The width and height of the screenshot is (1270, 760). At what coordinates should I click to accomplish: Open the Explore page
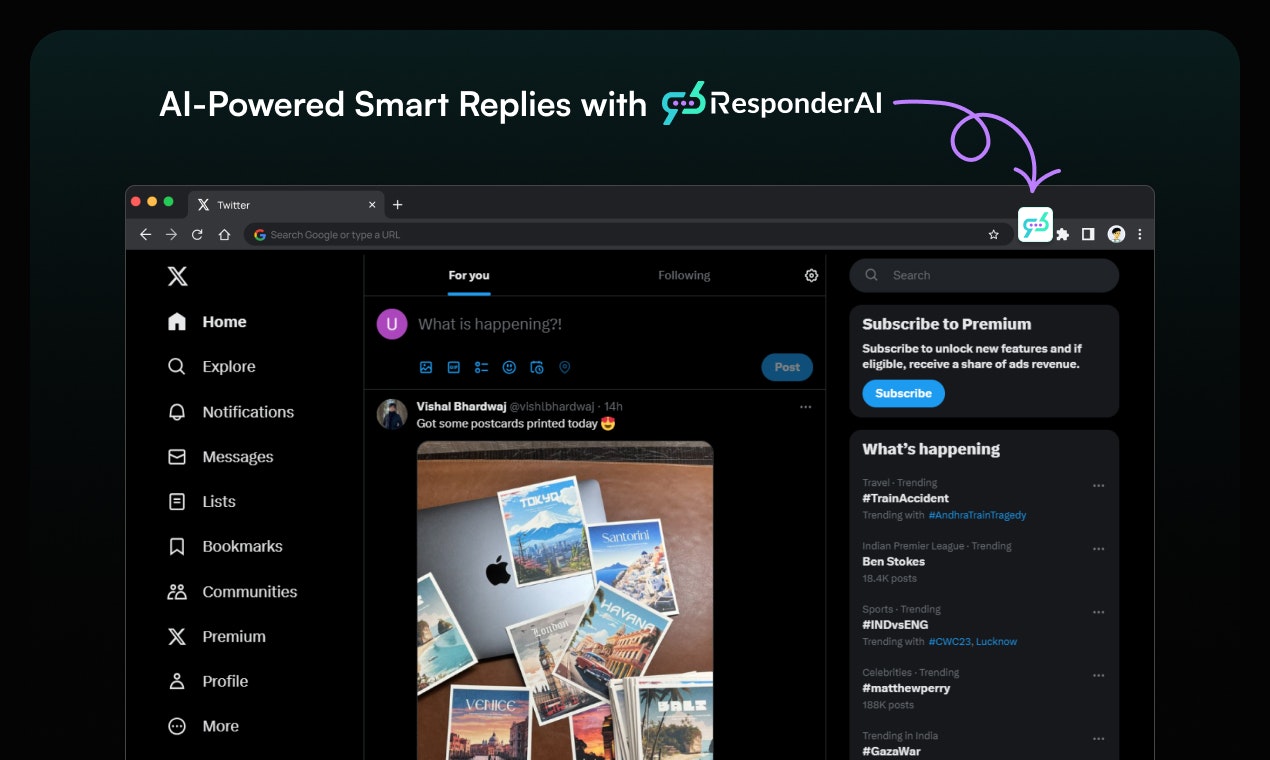[212, 367]
